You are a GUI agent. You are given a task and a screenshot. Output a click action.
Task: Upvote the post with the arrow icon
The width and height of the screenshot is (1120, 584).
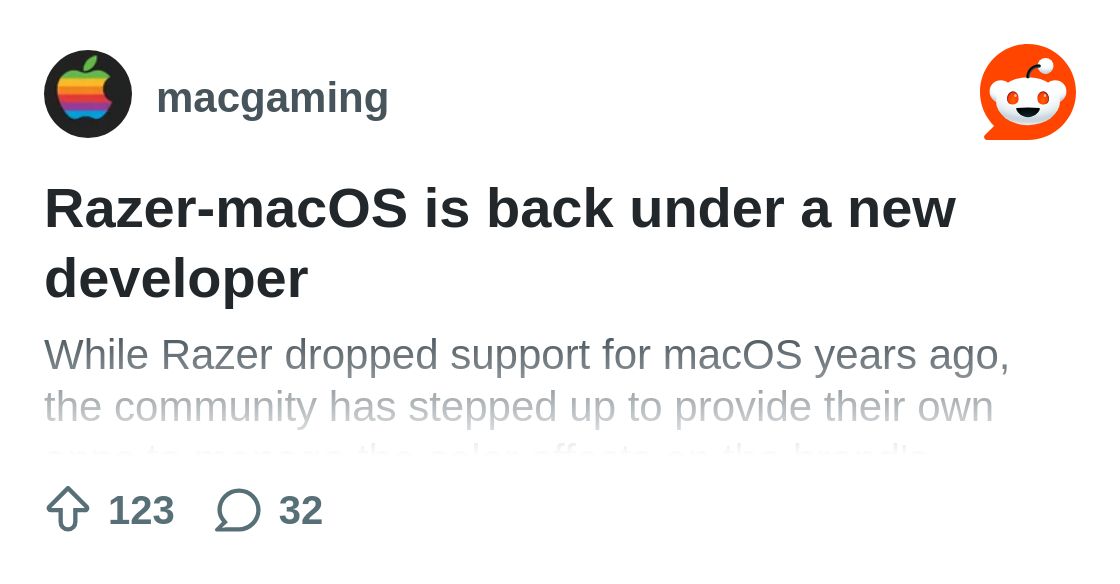click(x=68, y=509)
